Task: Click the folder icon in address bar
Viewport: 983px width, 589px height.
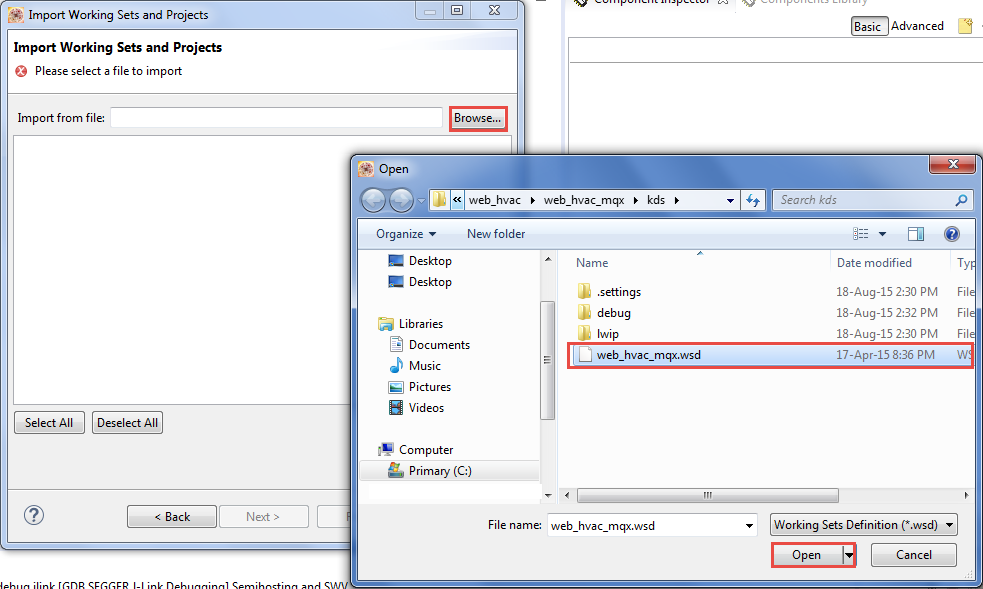Action: pos(439,200)
